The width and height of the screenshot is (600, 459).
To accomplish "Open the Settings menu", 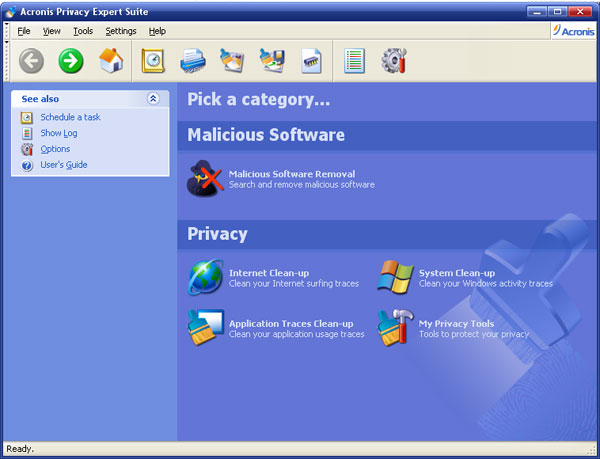I will [x=121, y=31].
